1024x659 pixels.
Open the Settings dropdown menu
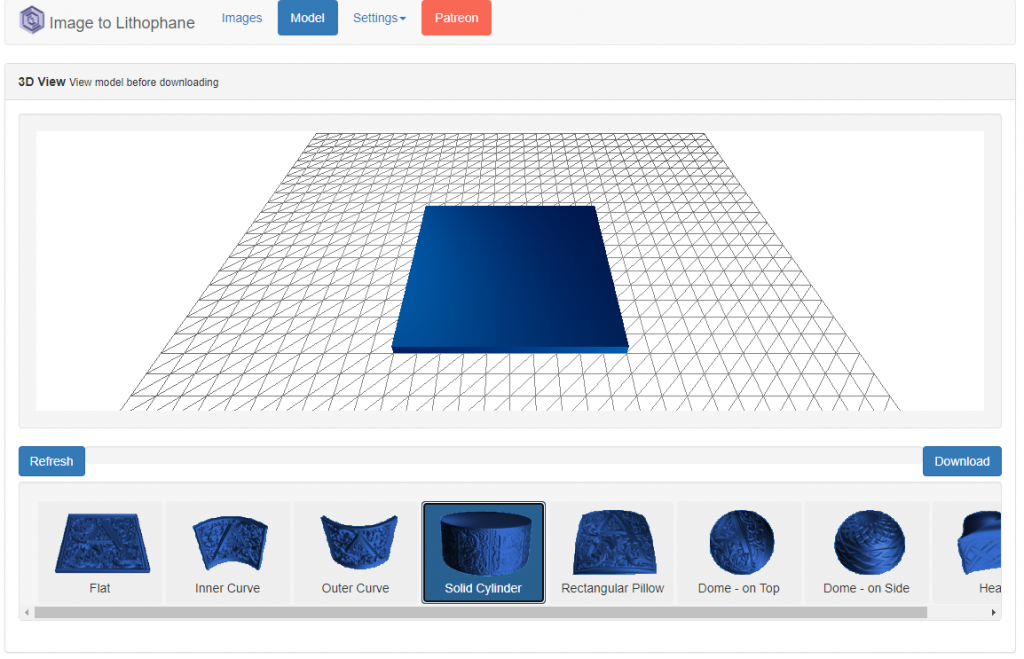[x=379, y=18]
